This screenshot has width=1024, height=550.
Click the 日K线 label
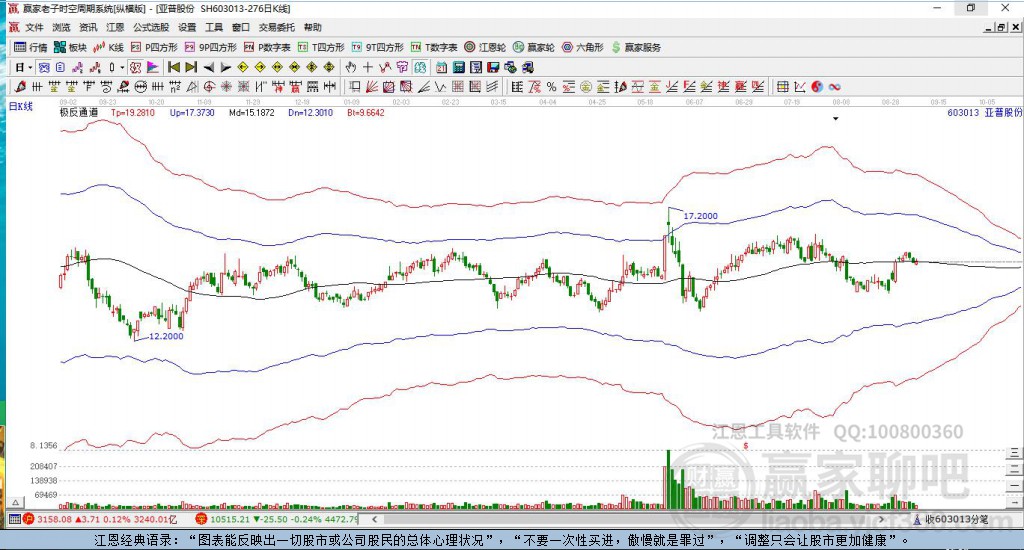click(21, 106)
